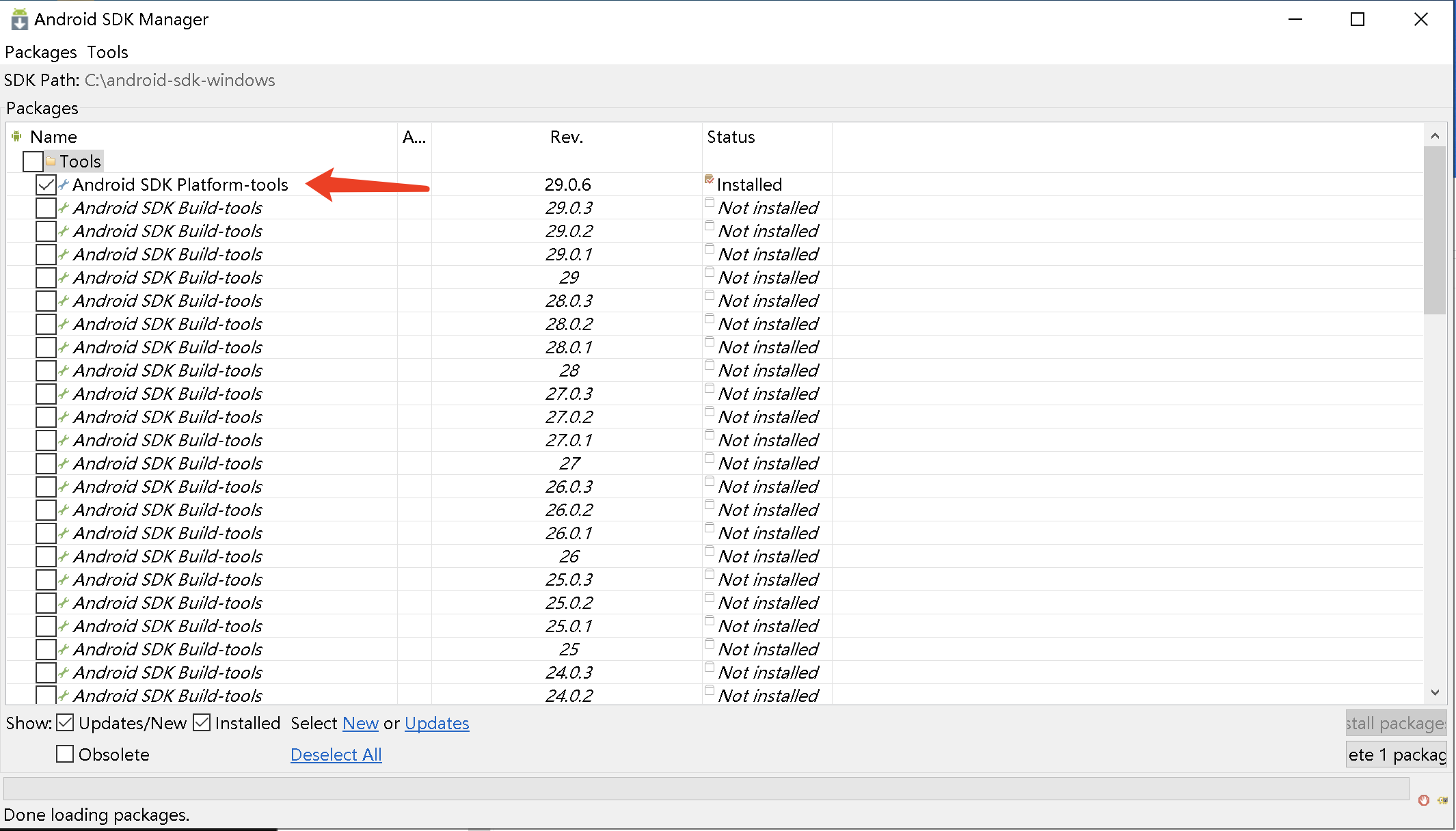Click the package list scroll up arrow

(x=1435, y=136)
